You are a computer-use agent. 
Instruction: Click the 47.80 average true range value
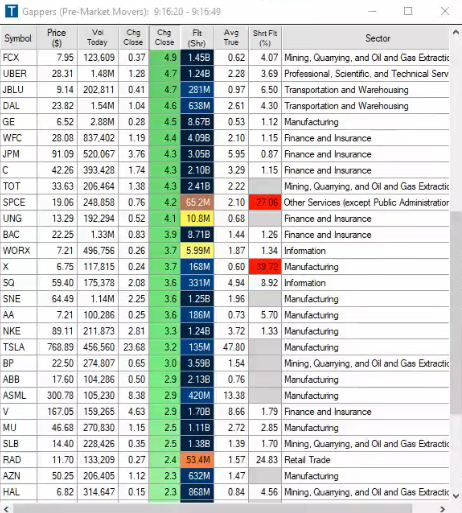pyautogui.click(x=231, y=347)
